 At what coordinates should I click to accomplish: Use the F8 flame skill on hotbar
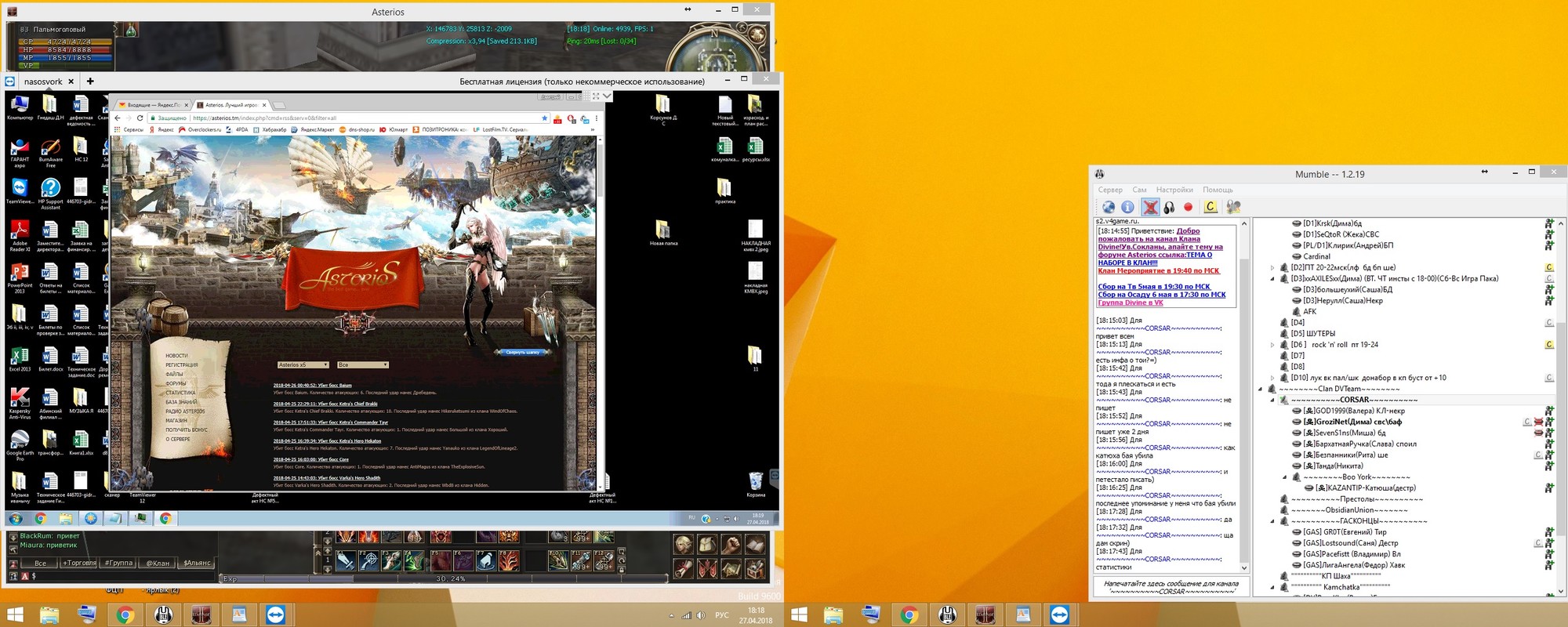[509, 560]
